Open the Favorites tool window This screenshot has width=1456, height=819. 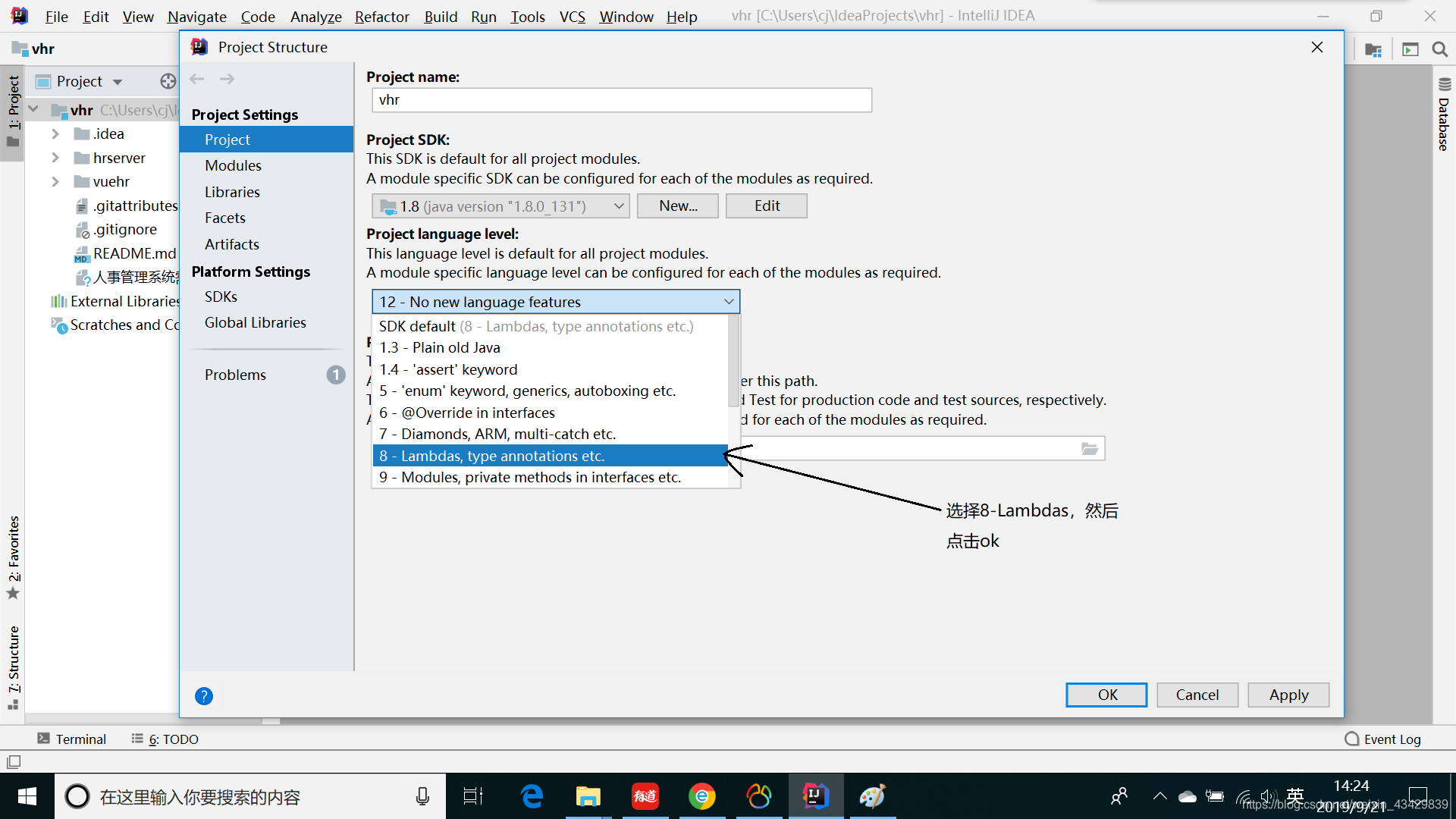click(13, 557)
